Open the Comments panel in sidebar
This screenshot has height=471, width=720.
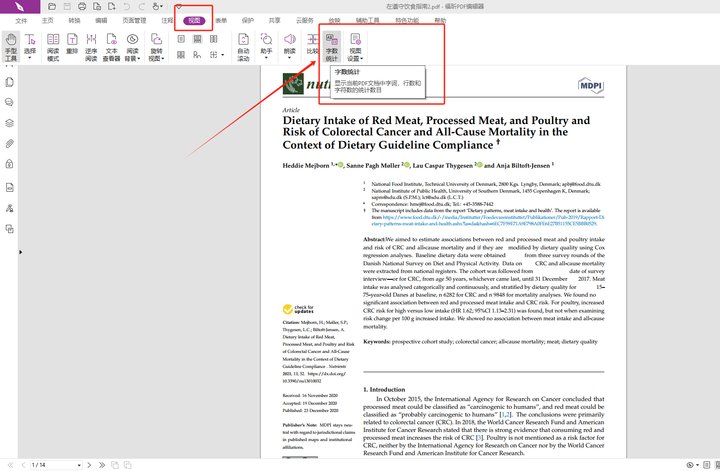click(10, 101)
